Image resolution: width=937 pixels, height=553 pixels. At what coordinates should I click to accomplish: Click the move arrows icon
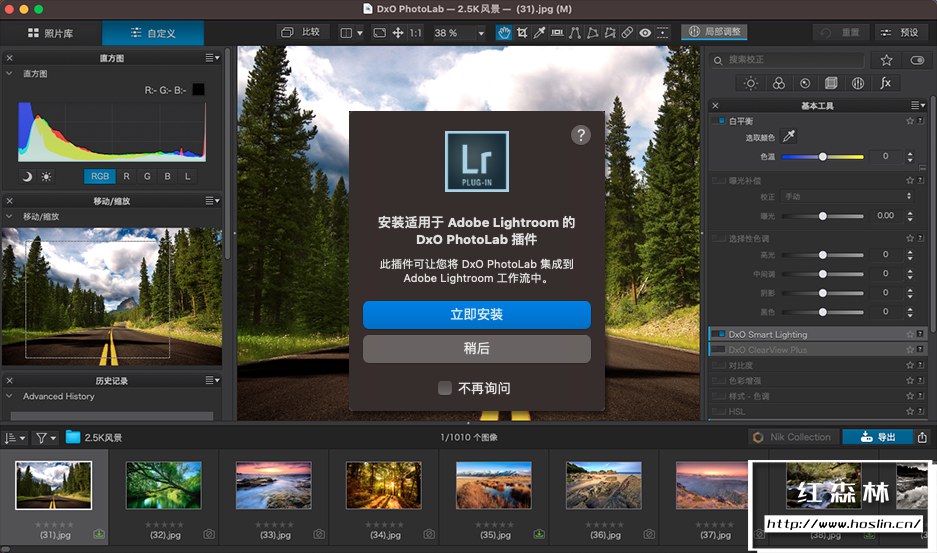[398, 33]
